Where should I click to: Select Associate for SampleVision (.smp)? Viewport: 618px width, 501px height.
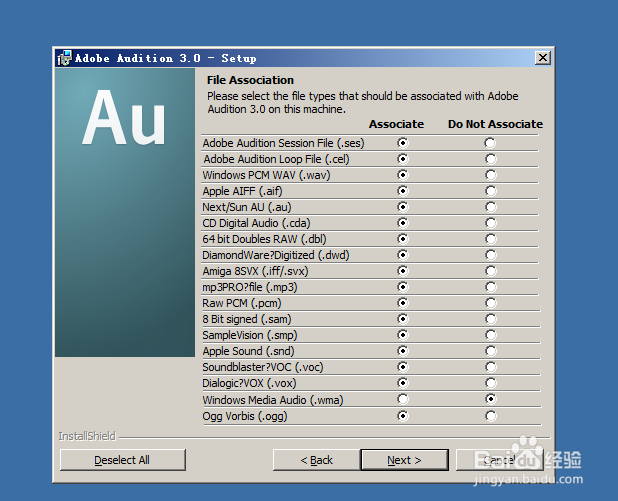pyautogui.click(x=403, y=335)
